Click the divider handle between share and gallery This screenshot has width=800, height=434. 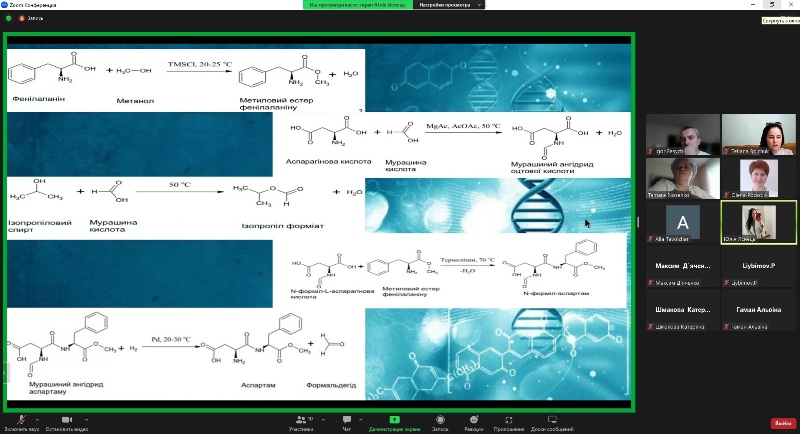tap(638, 222)
